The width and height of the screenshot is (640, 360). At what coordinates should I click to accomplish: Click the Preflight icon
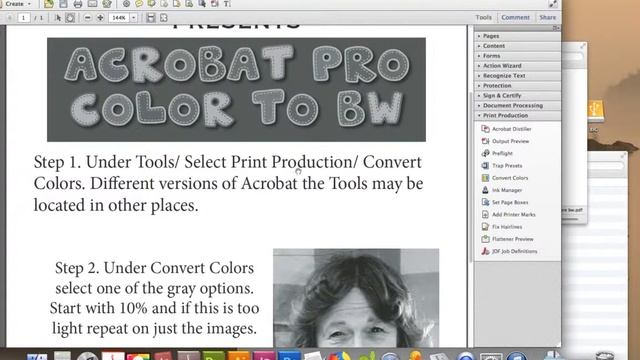point(485,153)
